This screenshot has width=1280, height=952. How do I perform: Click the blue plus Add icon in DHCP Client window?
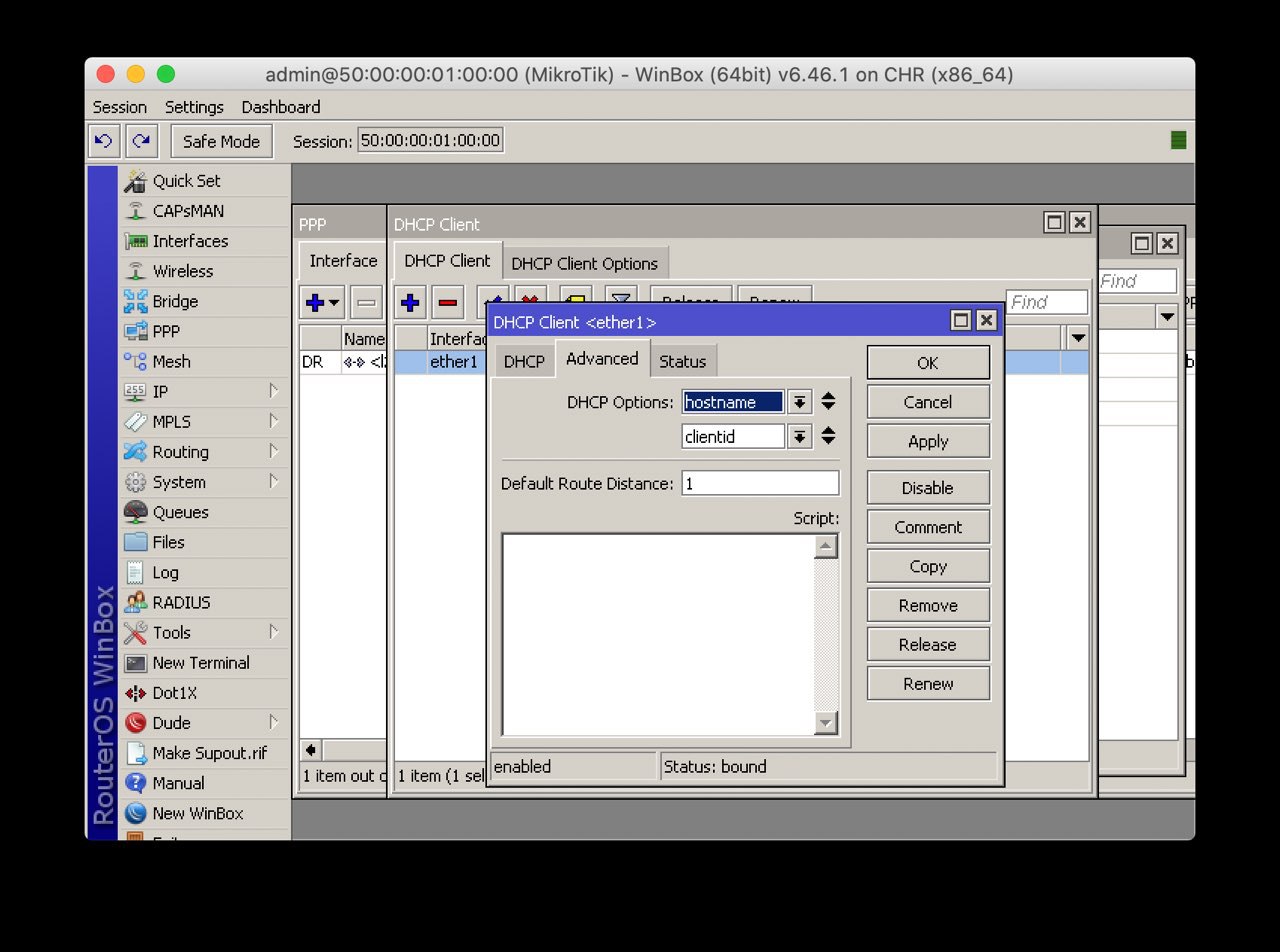tap(409, 301)
